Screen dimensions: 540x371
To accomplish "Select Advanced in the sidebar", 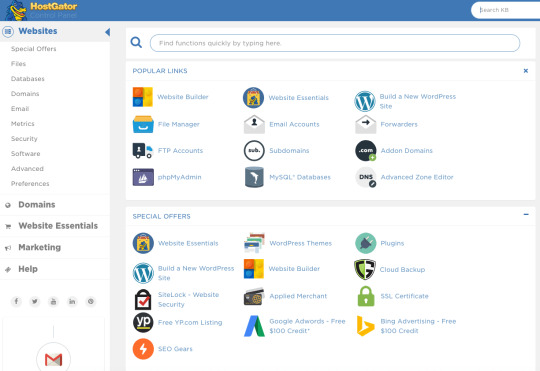I will click(27, 168).
